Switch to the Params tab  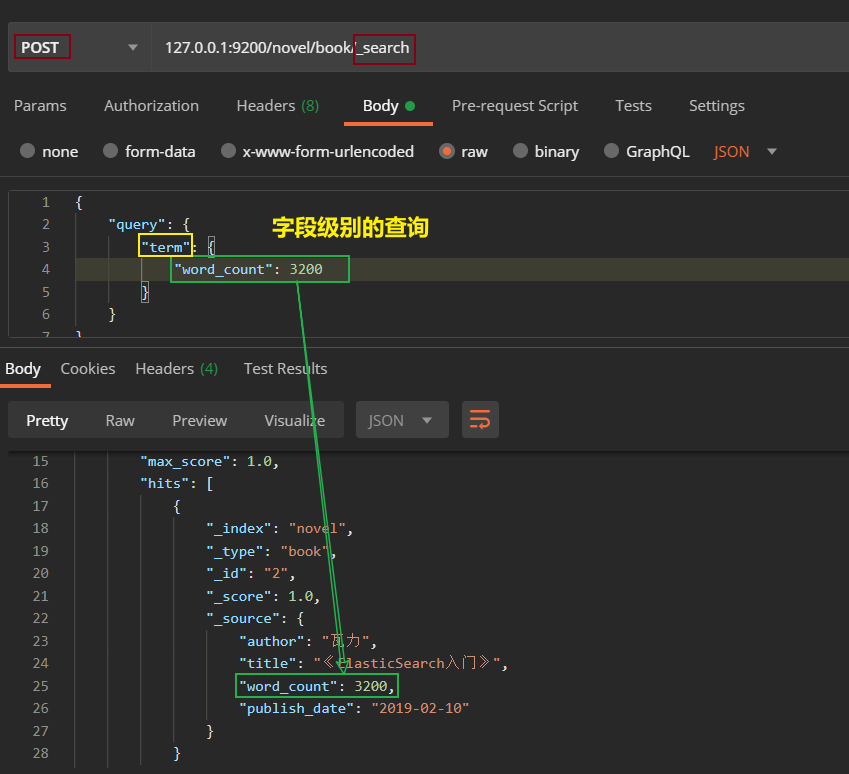[x=40, y=106]
